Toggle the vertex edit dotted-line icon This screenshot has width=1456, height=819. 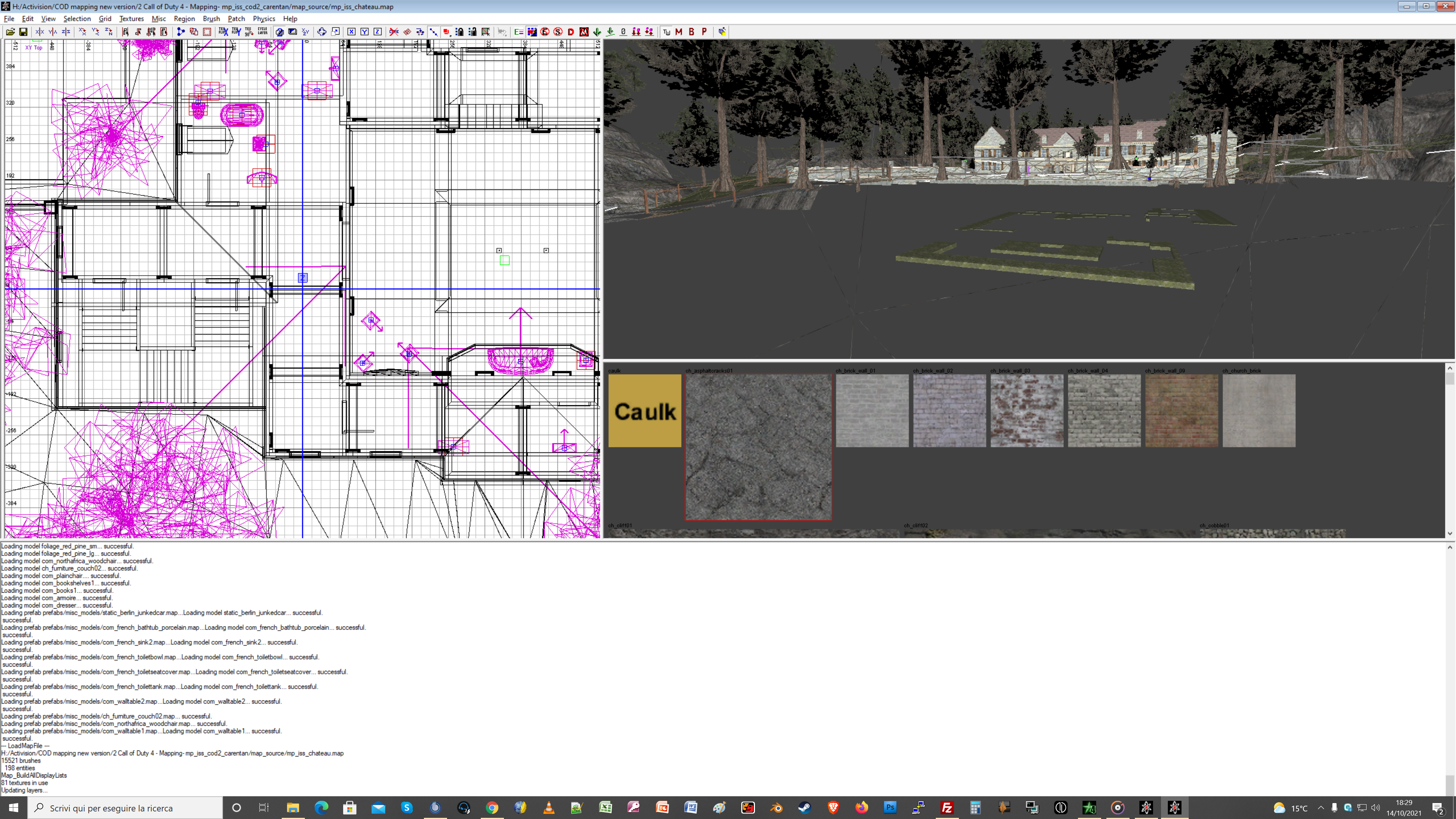click(433, 31)
